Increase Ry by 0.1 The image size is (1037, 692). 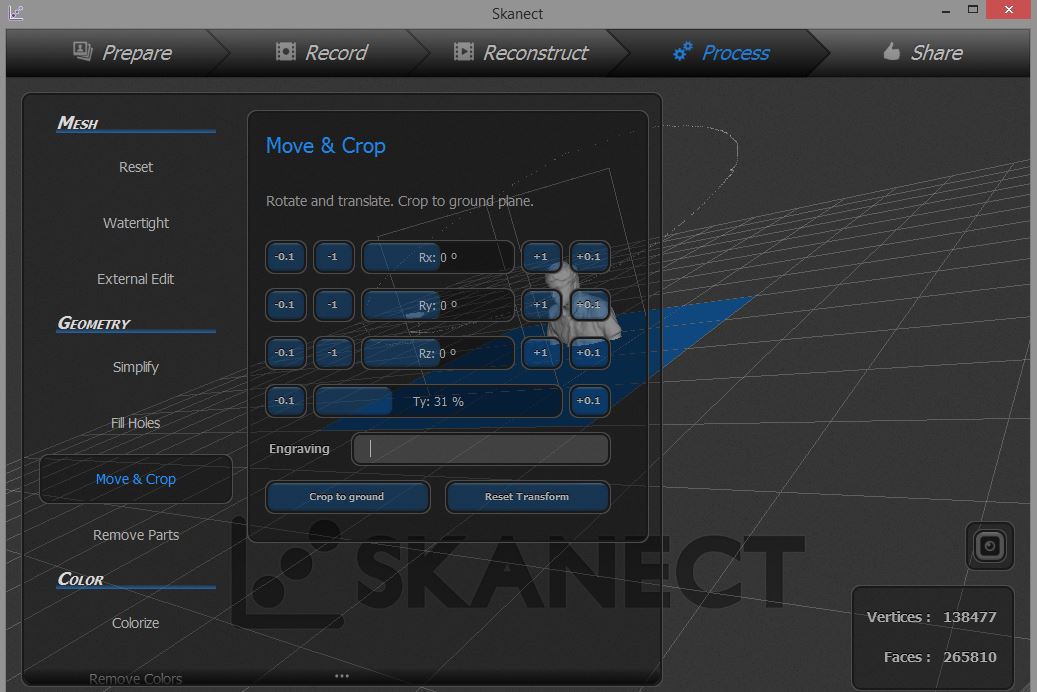pos(589,305)
